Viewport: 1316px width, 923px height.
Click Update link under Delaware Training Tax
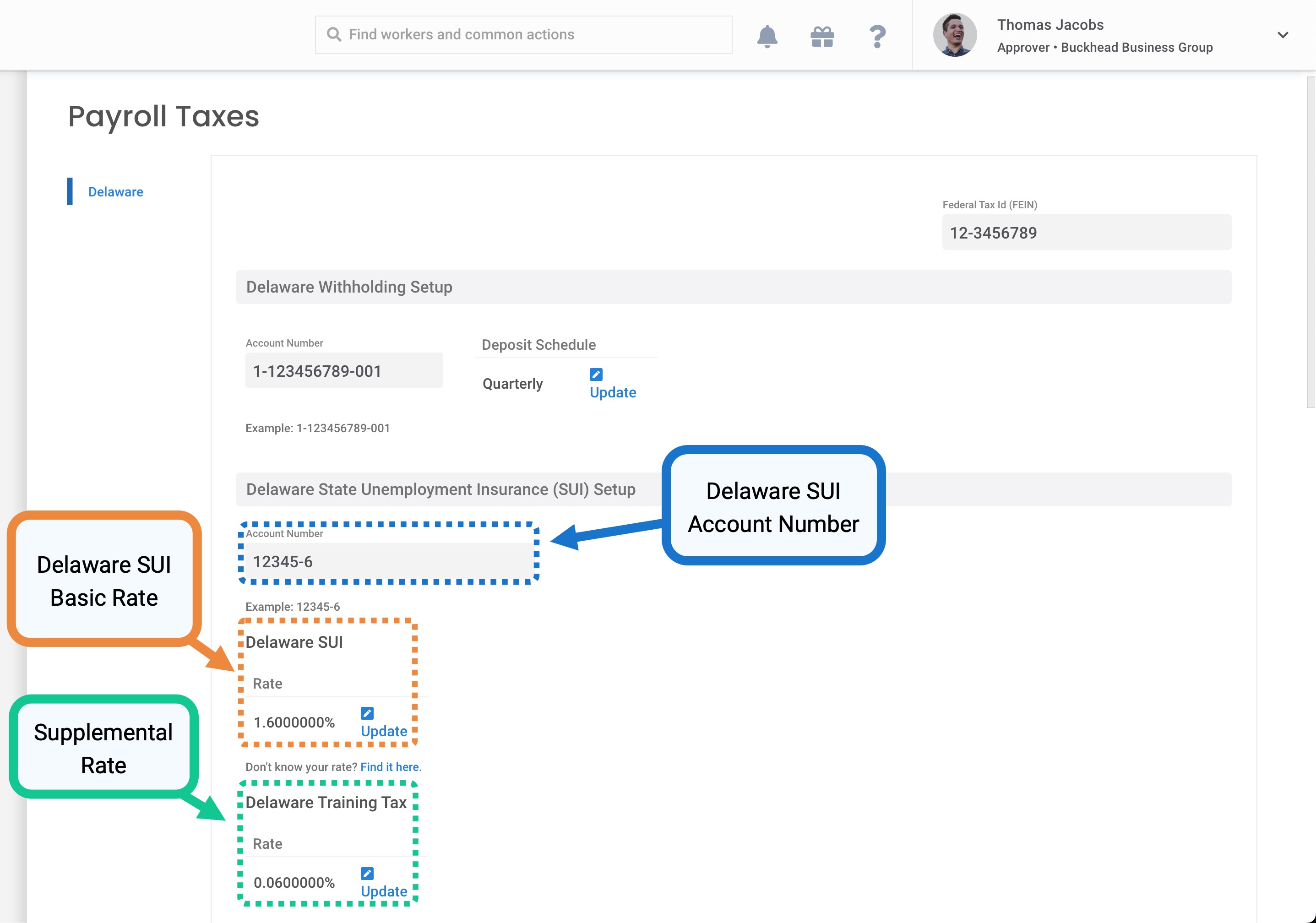tap(383, 891)
